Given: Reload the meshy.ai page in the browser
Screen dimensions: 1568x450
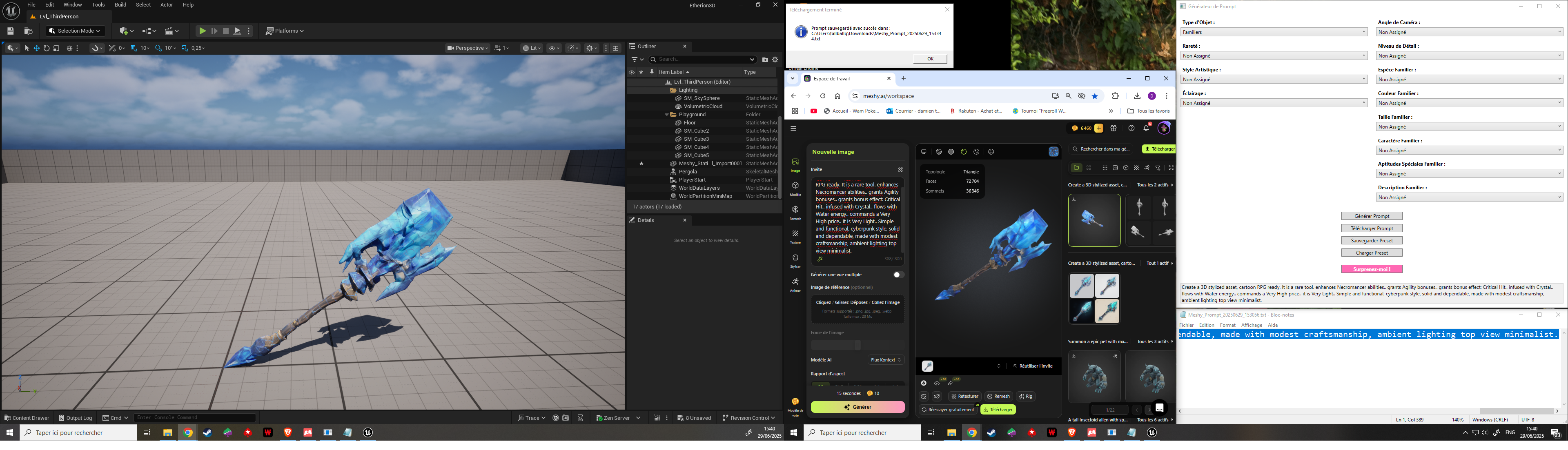Looking at the screenshot, I should pyautogui.click(x=822, y=96).
